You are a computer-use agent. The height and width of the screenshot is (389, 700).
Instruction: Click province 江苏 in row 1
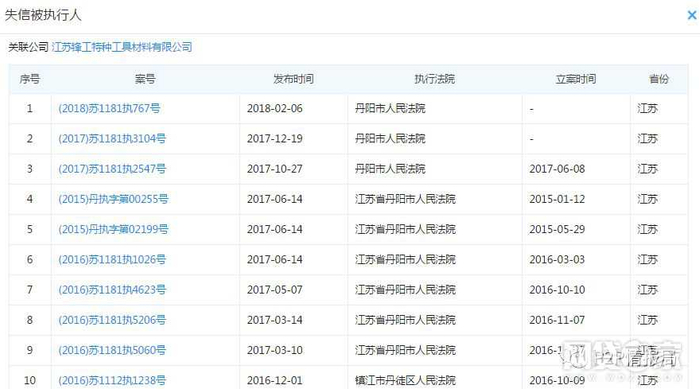[x=647, y=108]
